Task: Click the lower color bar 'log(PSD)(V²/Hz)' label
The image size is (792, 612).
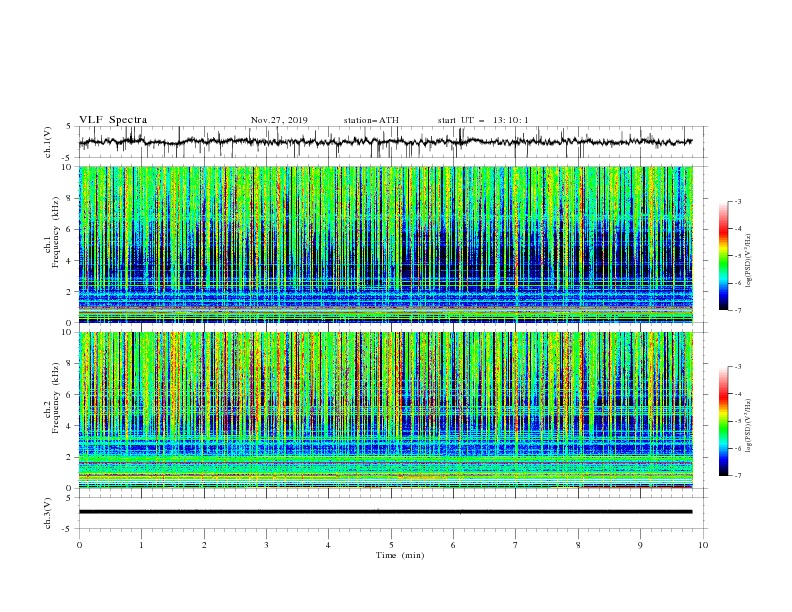Action: [x=749, y=426]
